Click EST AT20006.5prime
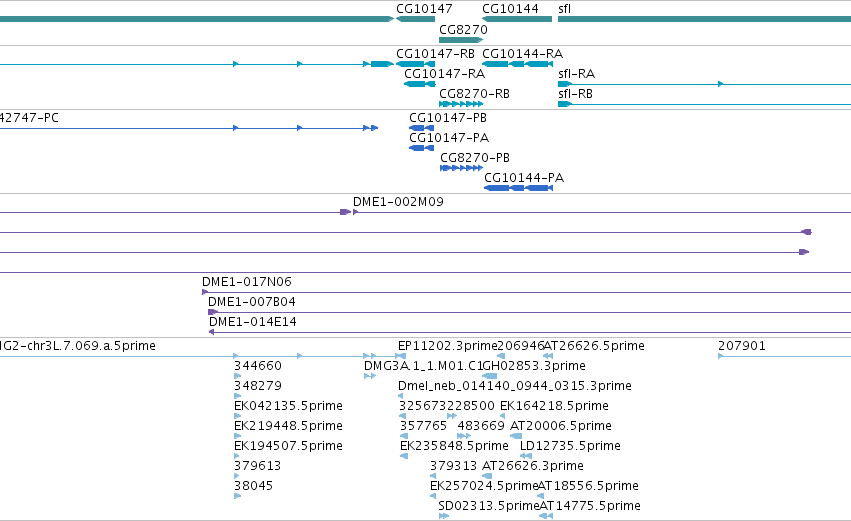This screenshot has width=851, height=521. coord(561,426)
